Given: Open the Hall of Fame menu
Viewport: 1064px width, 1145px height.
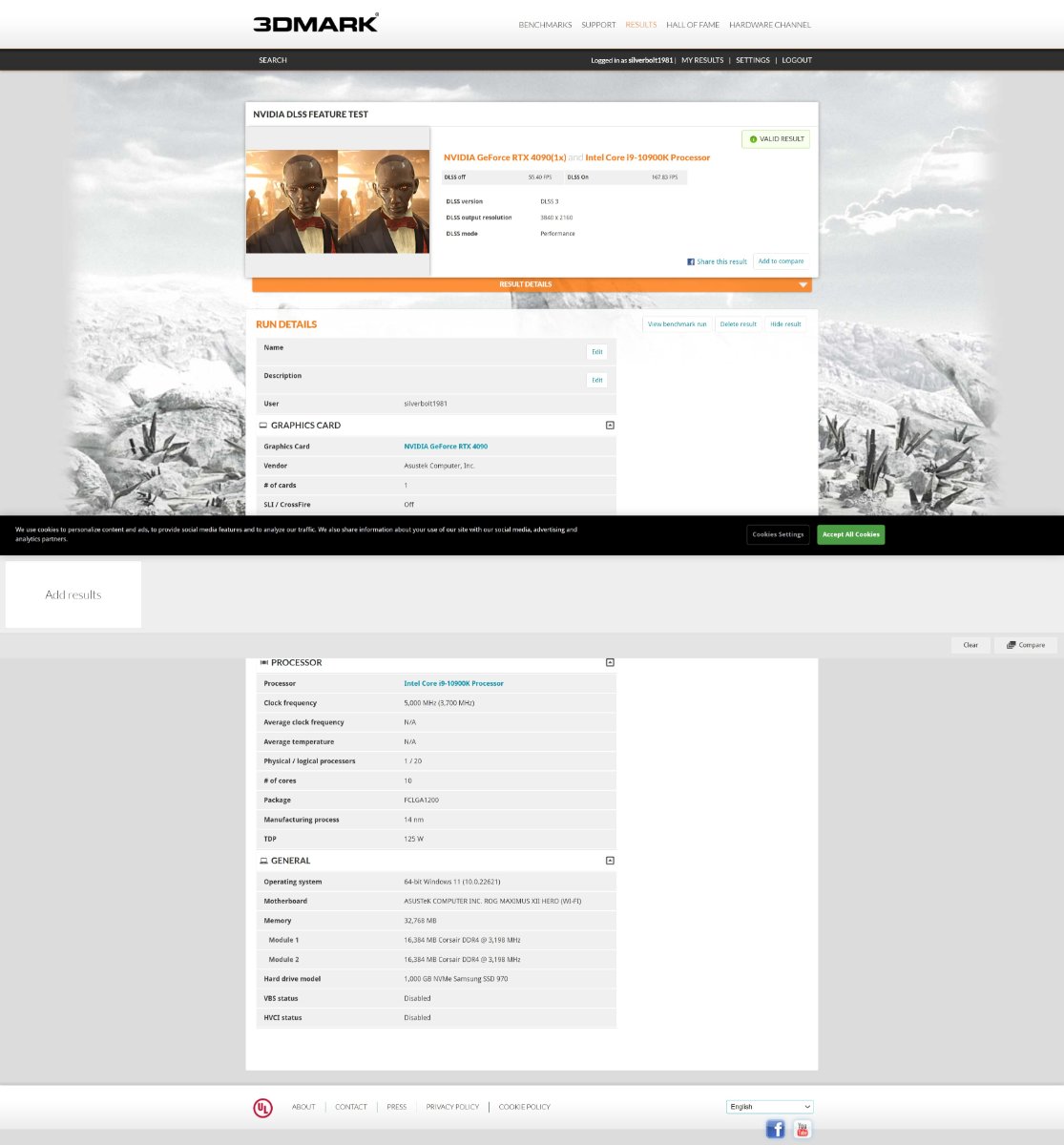Looking at the screenshot, I should (x=693, y=25).
